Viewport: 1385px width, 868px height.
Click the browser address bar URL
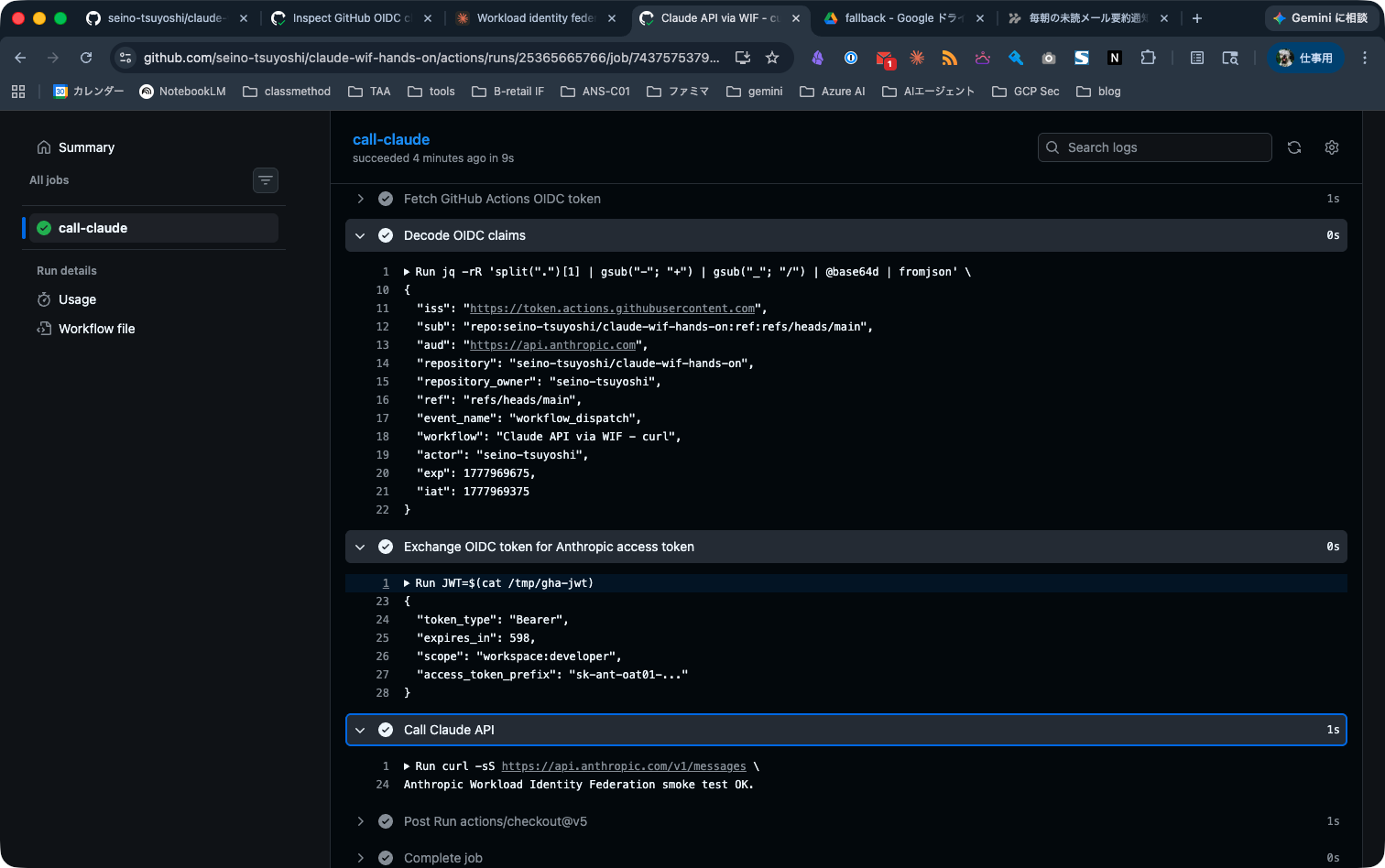[x=431, y=58]
